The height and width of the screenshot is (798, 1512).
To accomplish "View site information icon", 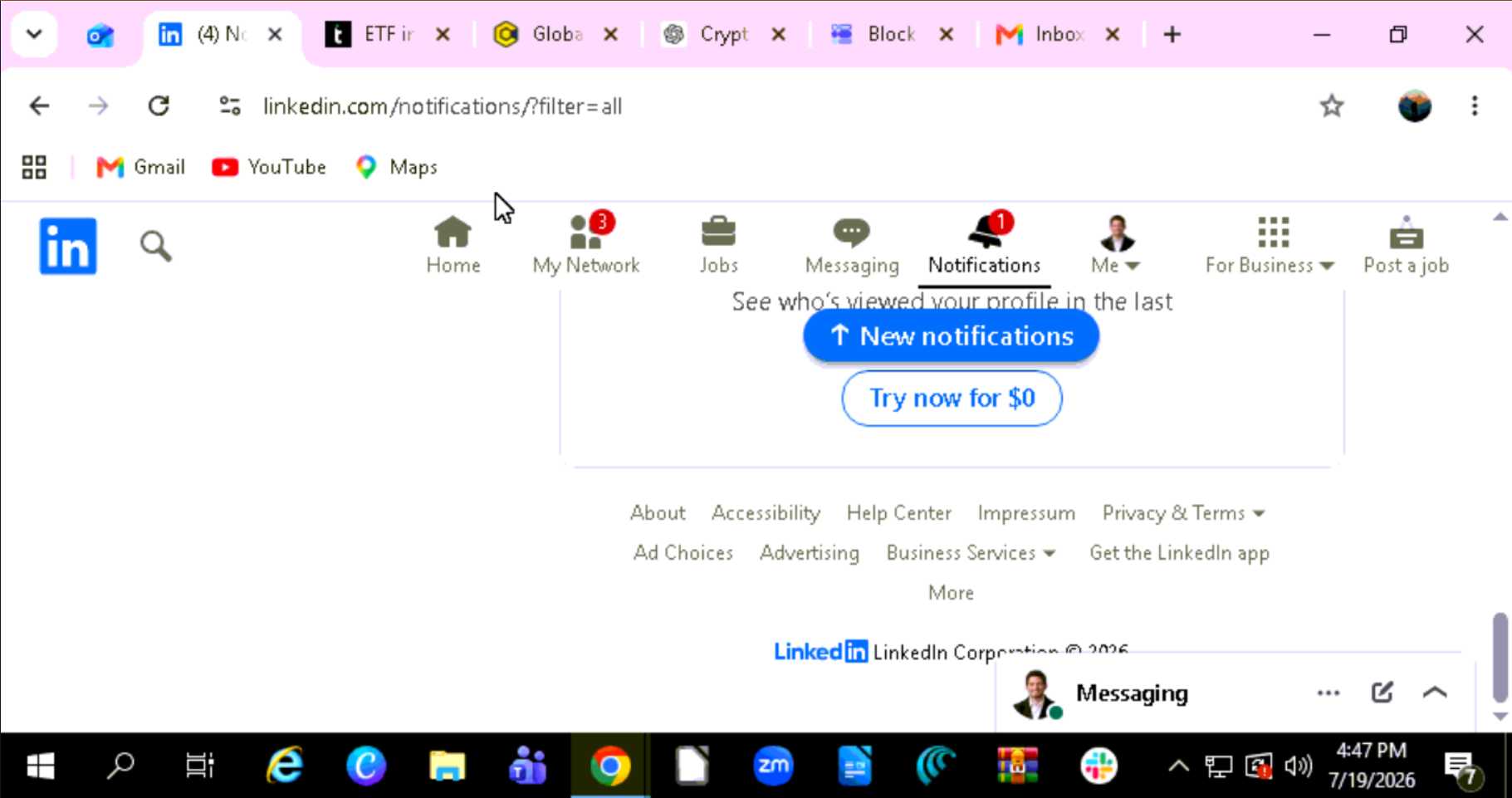I will point(229,106).
